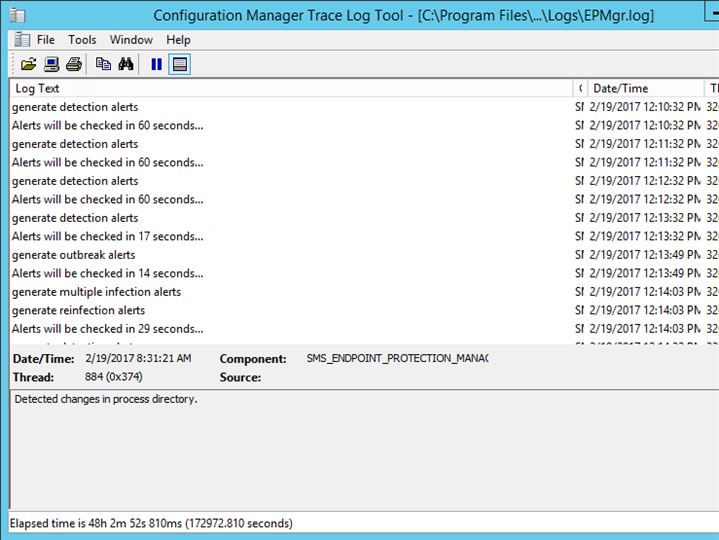Viewport: 719px width, 540px height.
Task: Open the Tools menu
Action: coord(82,40)
